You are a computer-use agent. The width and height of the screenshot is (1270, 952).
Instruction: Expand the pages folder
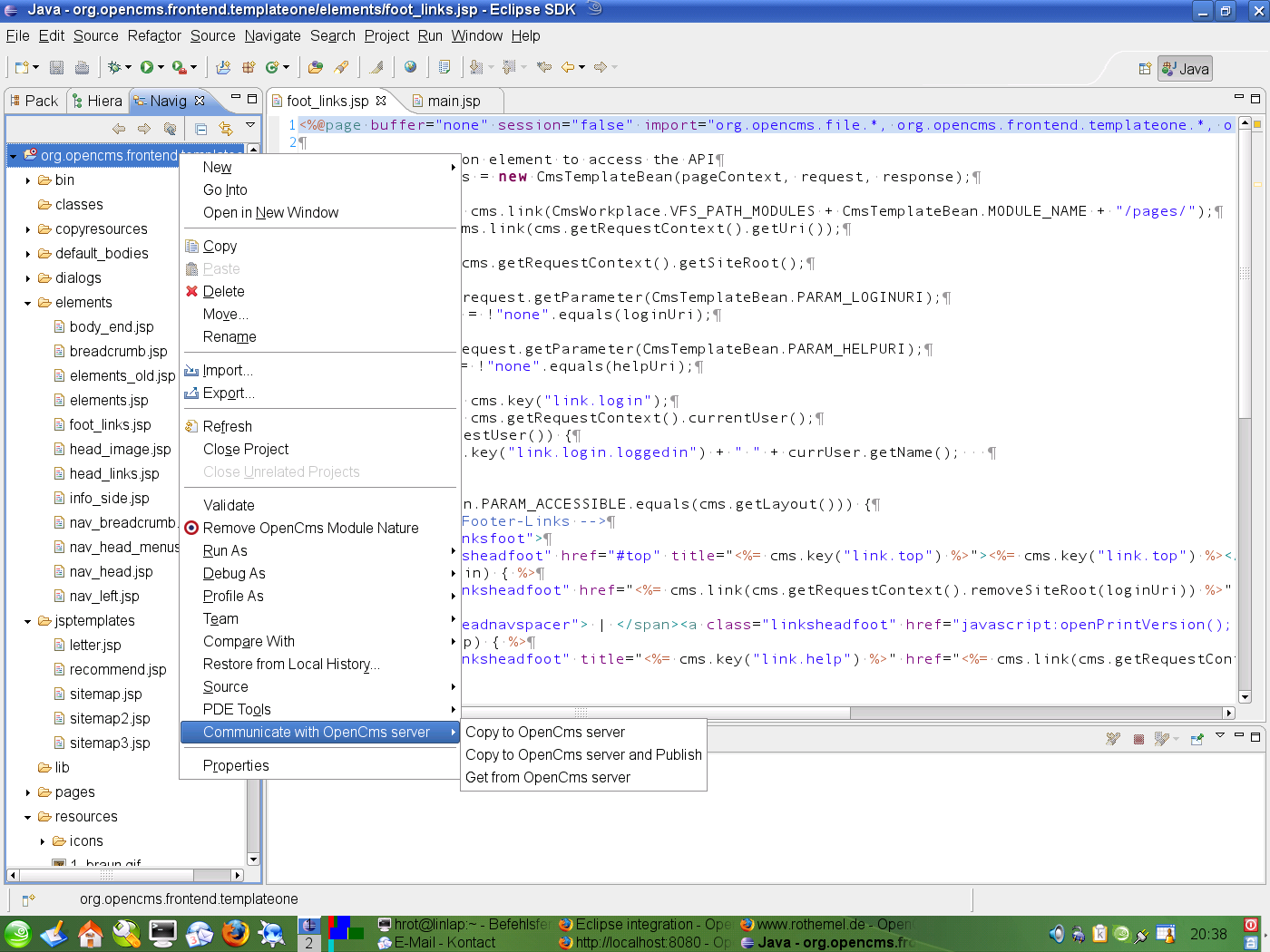[x=28, y=792]
